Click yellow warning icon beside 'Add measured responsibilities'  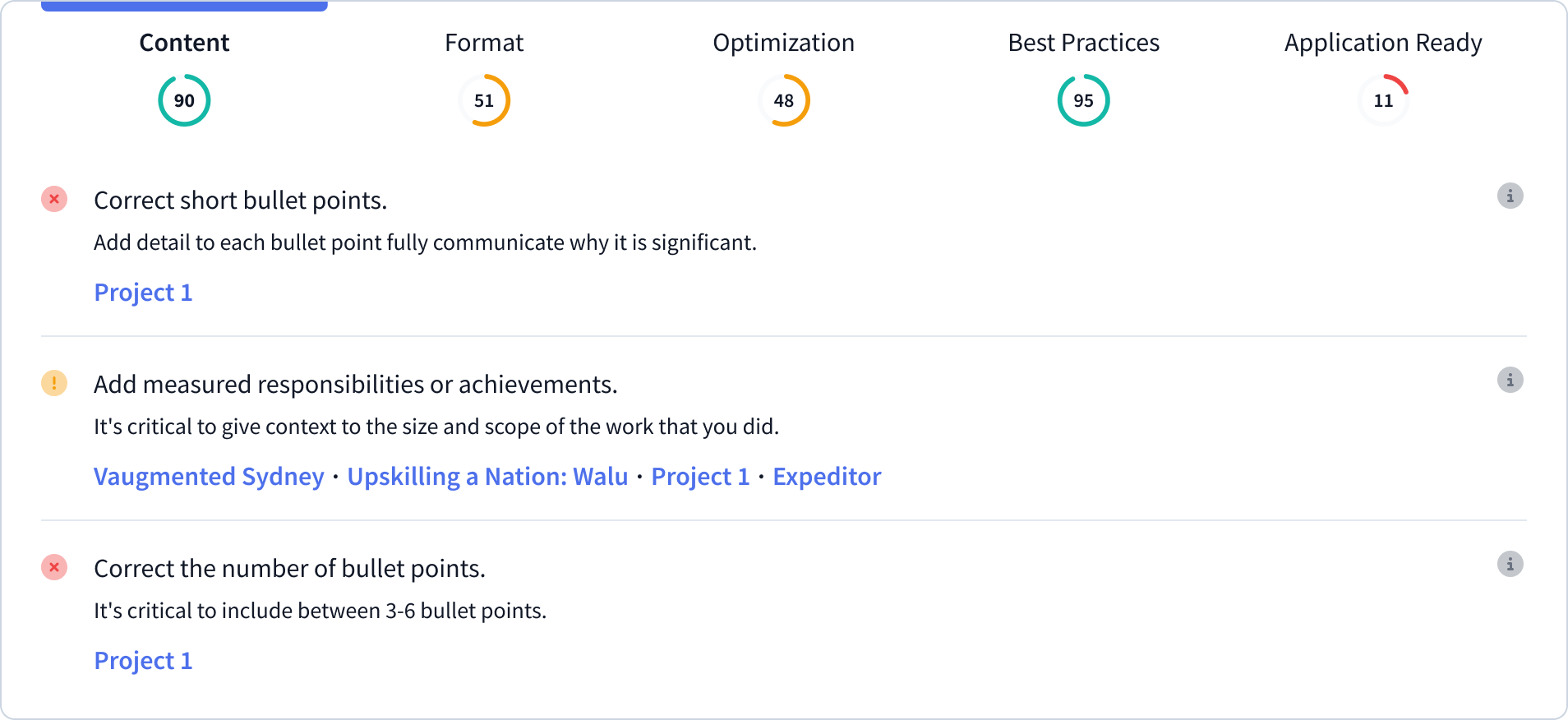tap(54, 383)
